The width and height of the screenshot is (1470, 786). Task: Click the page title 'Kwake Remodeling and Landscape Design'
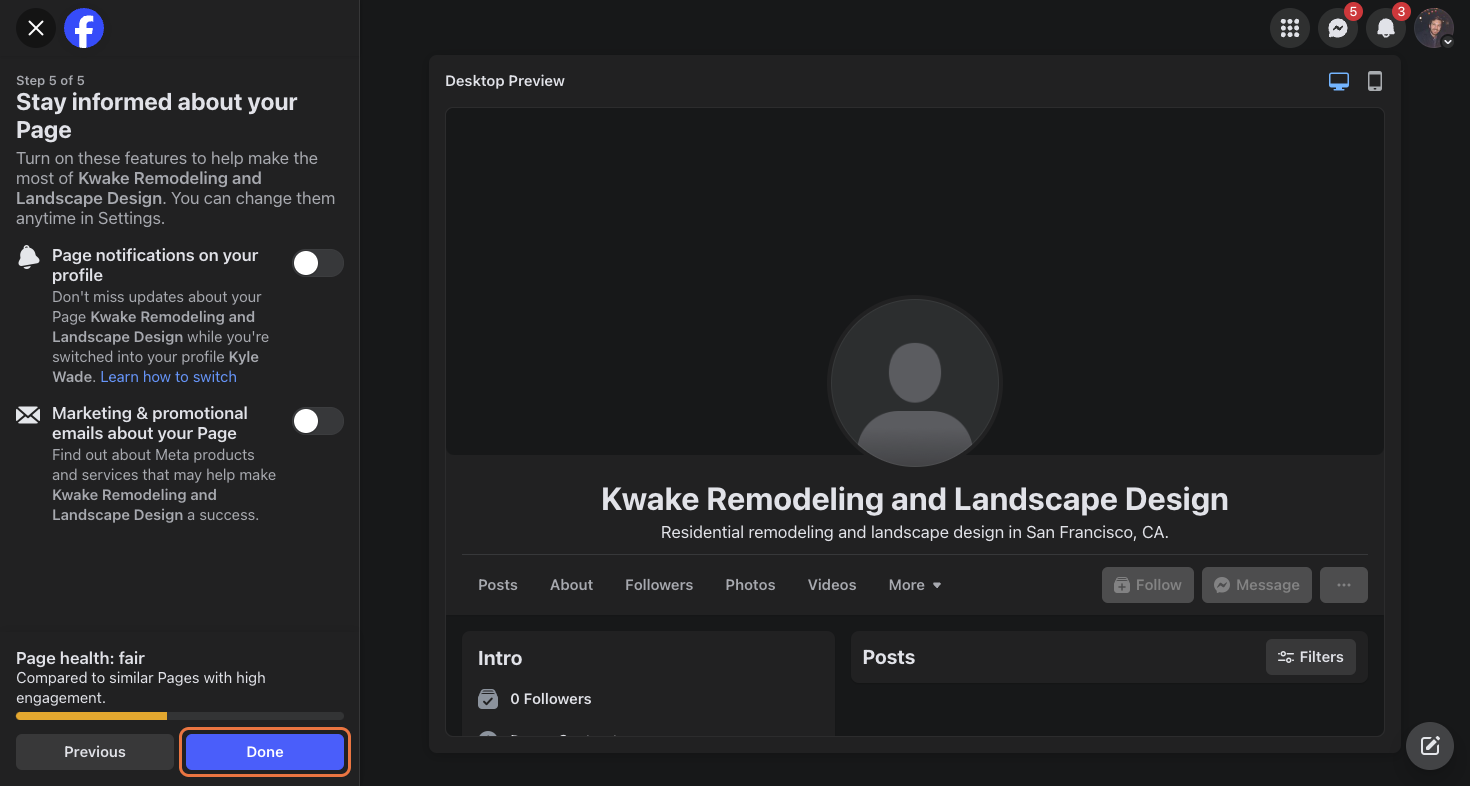click(x=915, y=499)
